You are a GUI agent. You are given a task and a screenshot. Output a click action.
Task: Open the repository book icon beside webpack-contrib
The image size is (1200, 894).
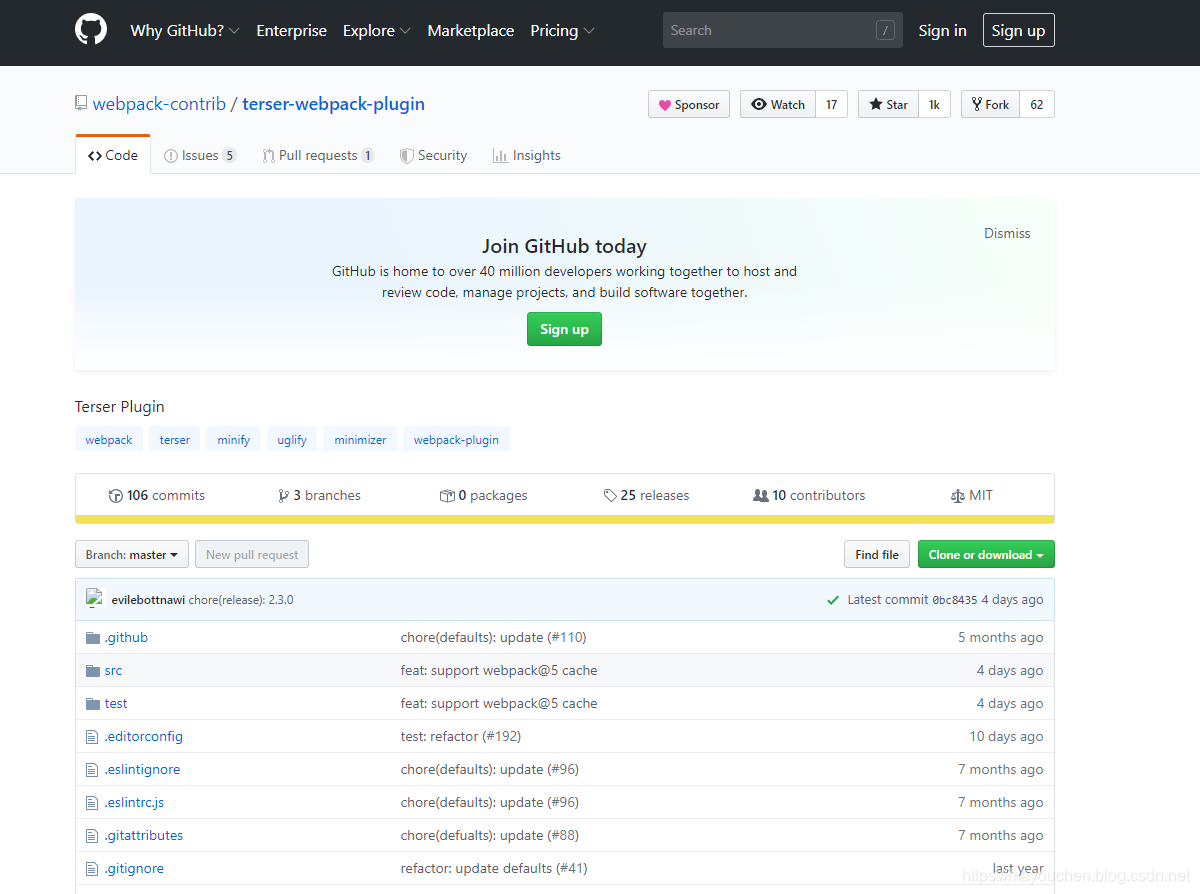pos(81,103)
